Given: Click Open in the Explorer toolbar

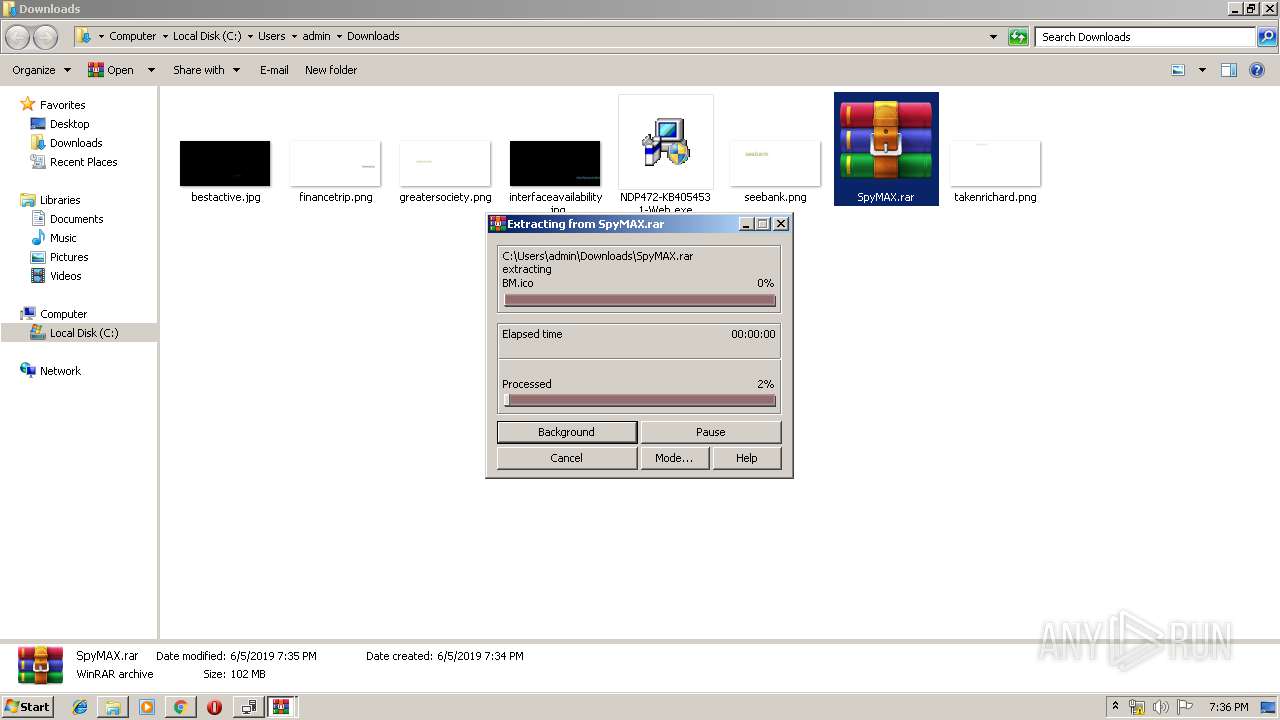Looking at the screenshot, I should 112,70.
